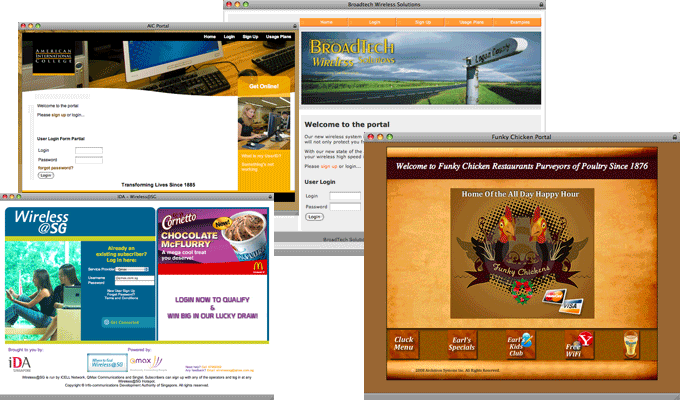Focus the Password field in AIC Portal
This screenshot has height=400, width=680.
pyautogui.click(x=89, y=160)
